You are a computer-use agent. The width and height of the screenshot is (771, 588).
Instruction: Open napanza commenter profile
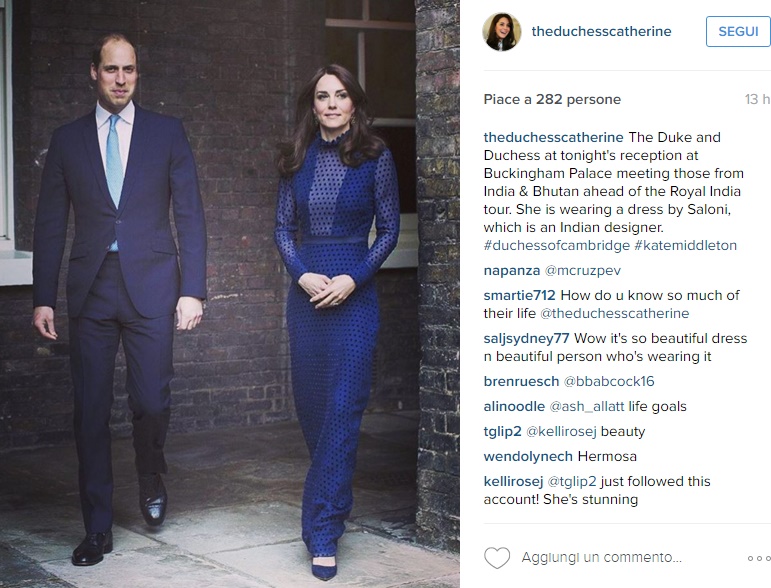512,271
